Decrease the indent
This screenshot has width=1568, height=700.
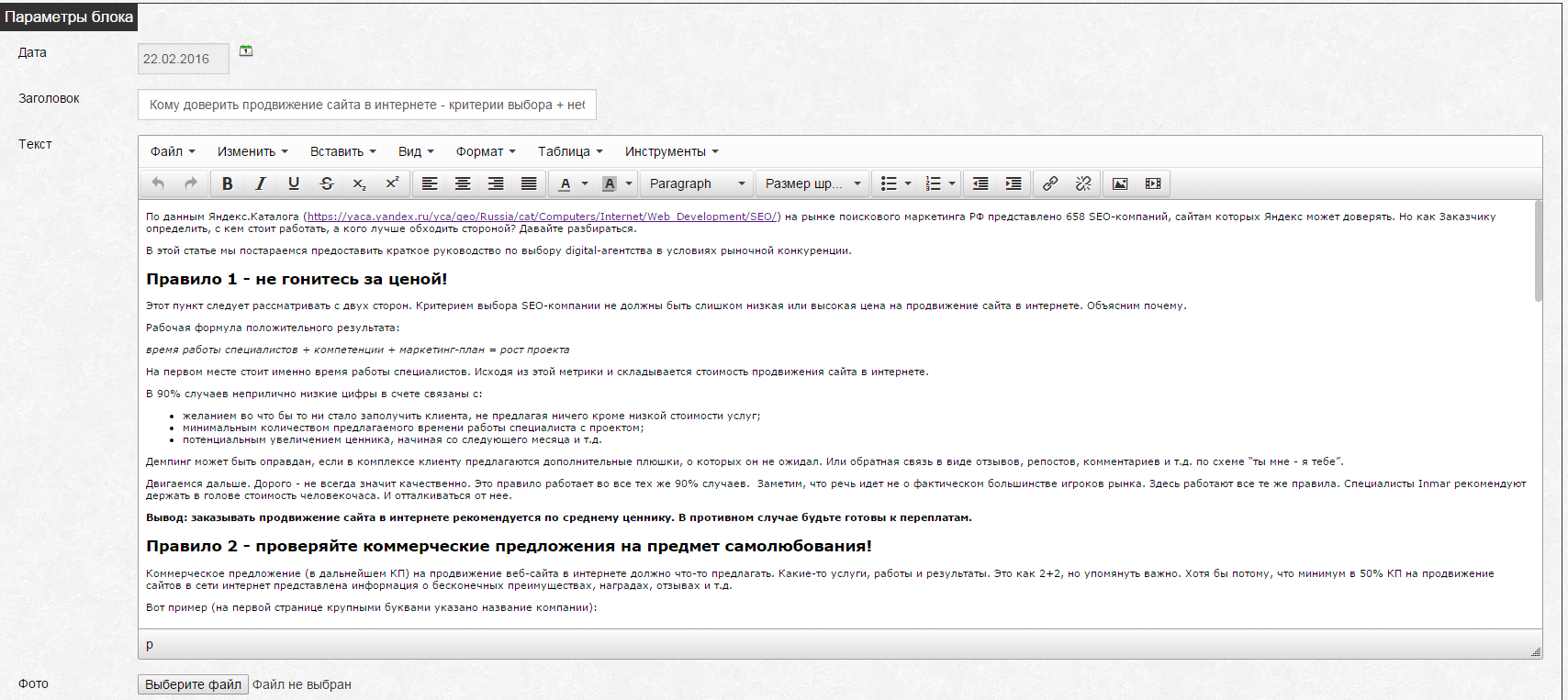[x=980, y=183]
